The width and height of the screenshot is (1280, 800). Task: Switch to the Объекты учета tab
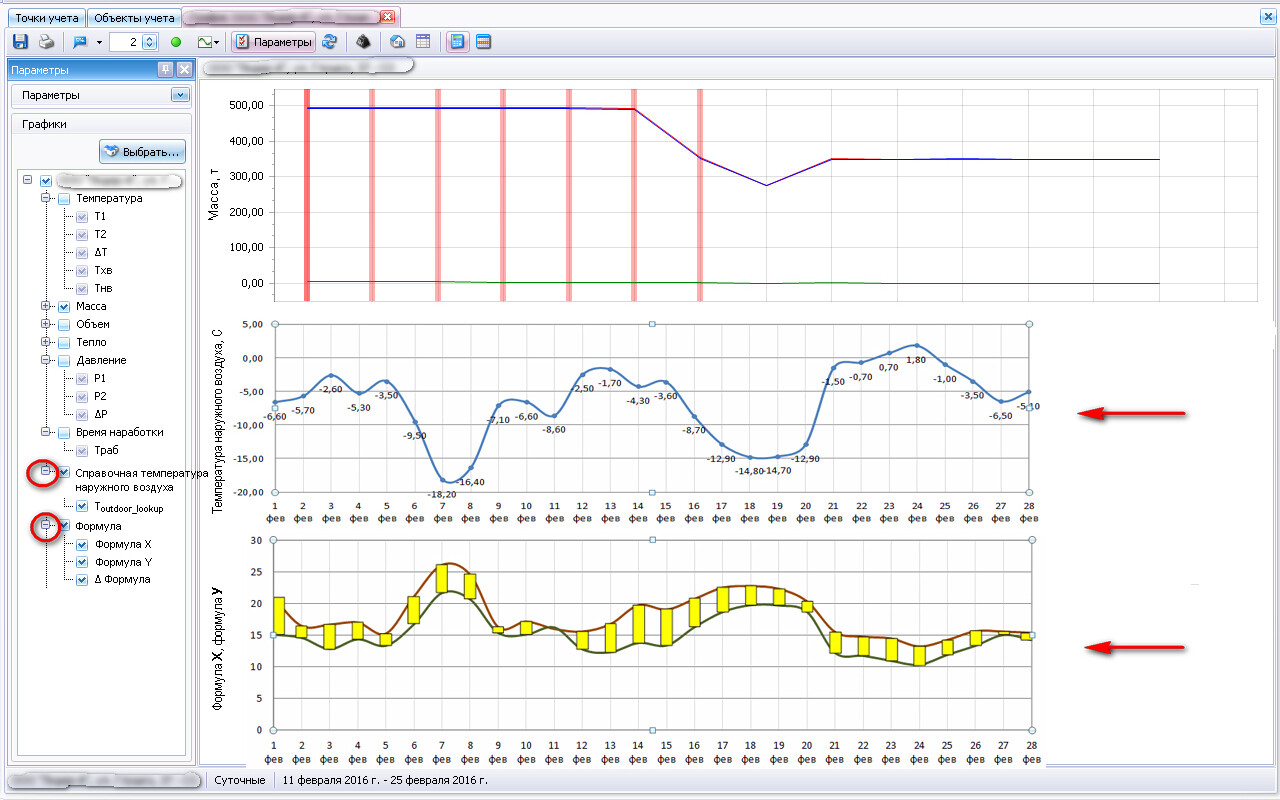pyautogui.click(x=134, y=18)
